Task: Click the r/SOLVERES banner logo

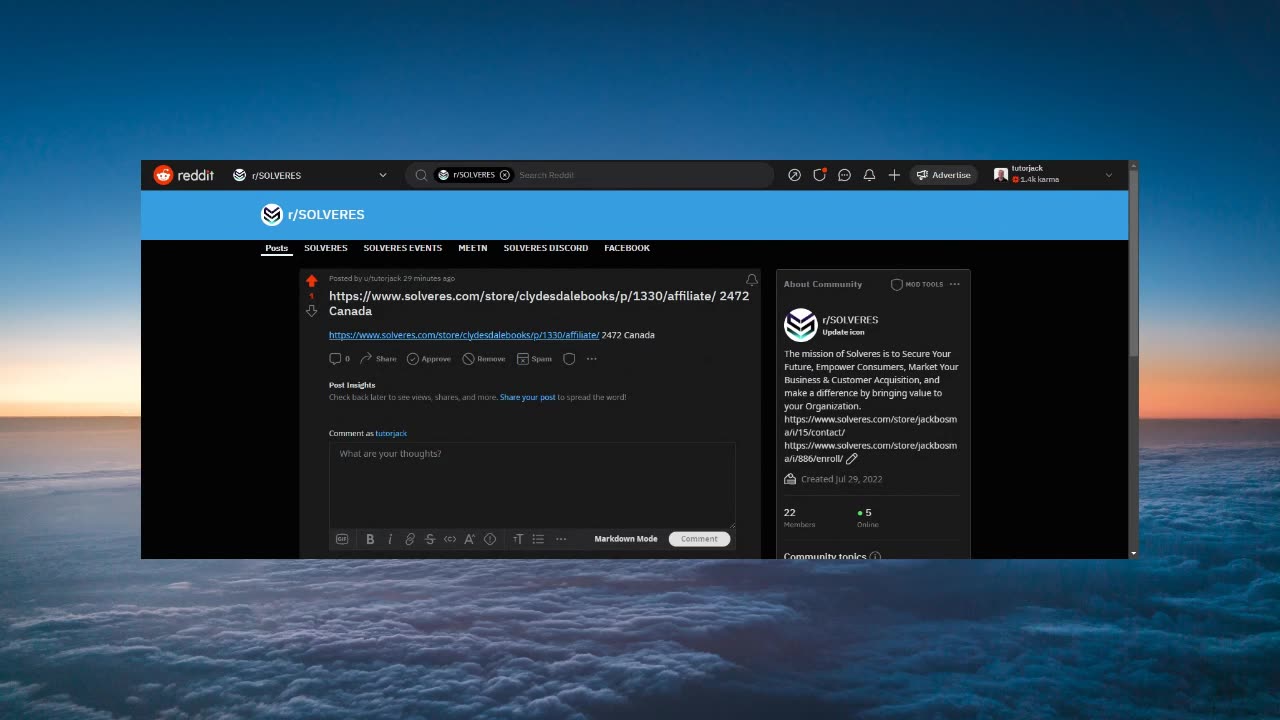Action: click(x=272, y=214)
